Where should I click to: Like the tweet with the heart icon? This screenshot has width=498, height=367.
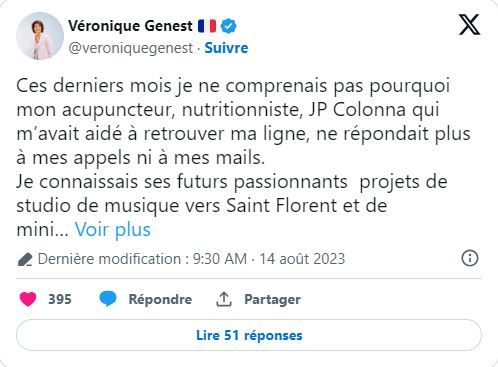coord(28,299)
